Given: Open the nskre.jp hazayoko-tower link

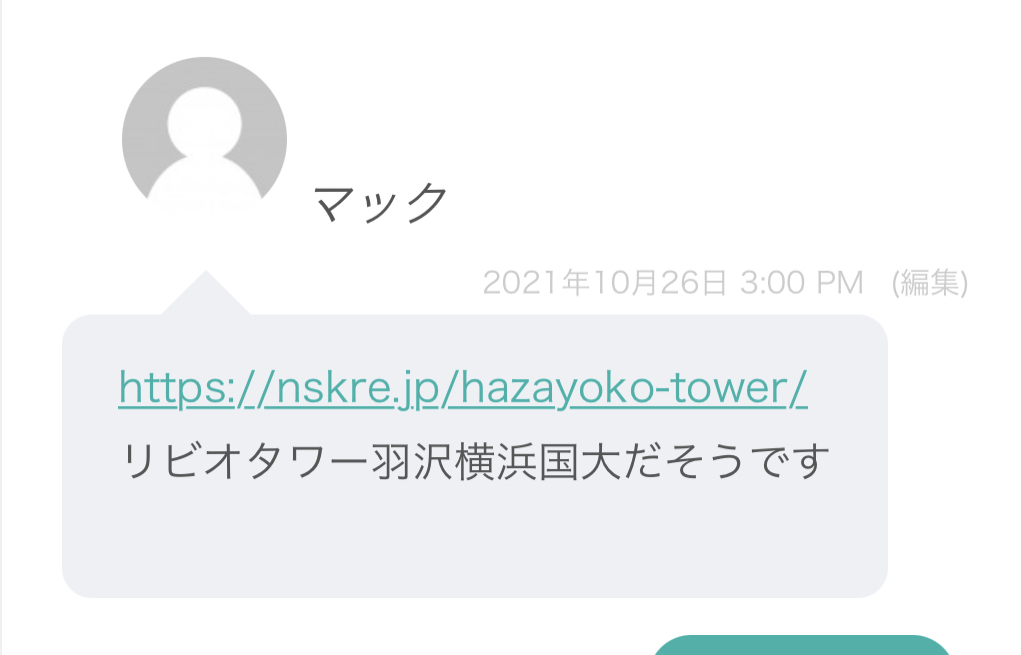Looking at the screenshot, I should [463, 388].
